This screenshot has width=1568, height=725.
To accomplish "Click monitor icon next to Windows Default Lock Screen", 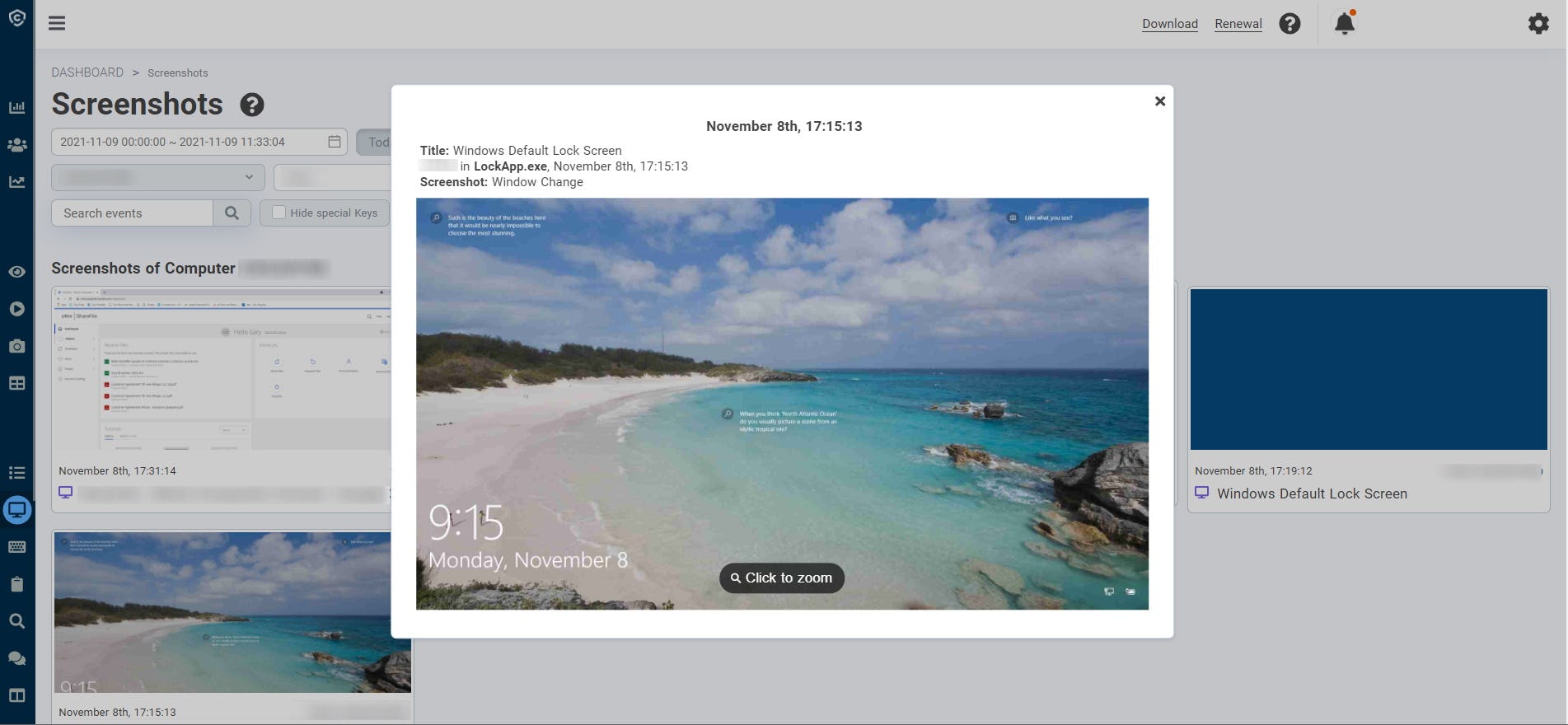I will 1201,493.
